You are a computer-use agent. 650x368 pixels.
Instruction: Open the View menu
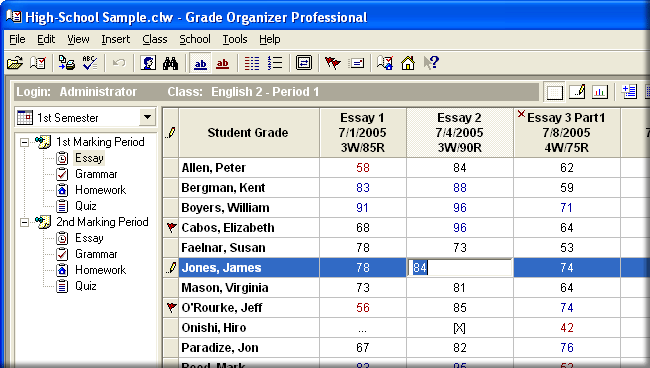point(78,39)
